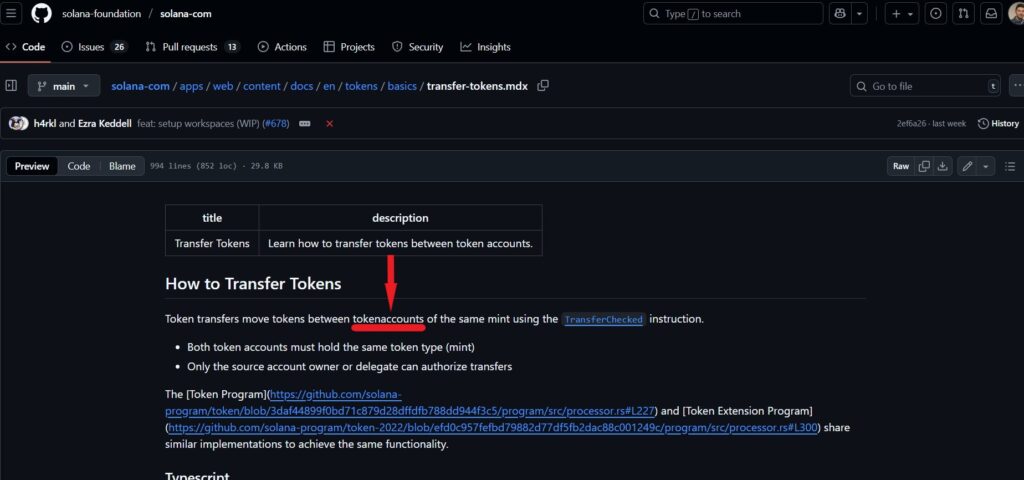Edit this file with pencil icon
The width and height of the screenshot is (1024, 480).
coord(967,166)
